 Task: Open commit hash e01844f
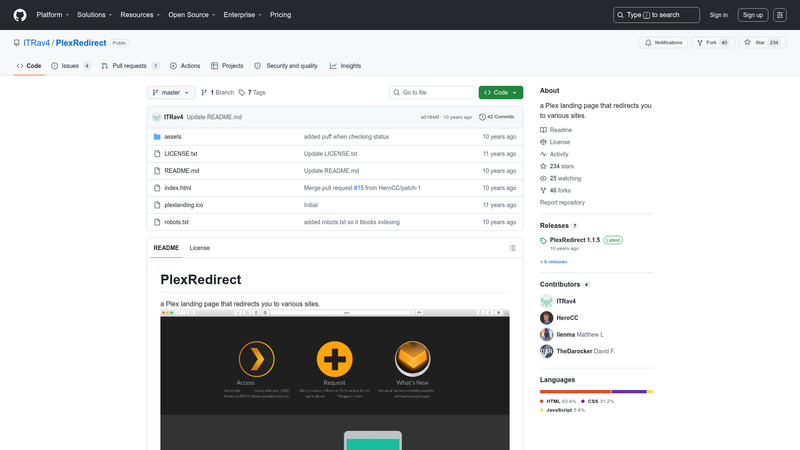(430, 117)
